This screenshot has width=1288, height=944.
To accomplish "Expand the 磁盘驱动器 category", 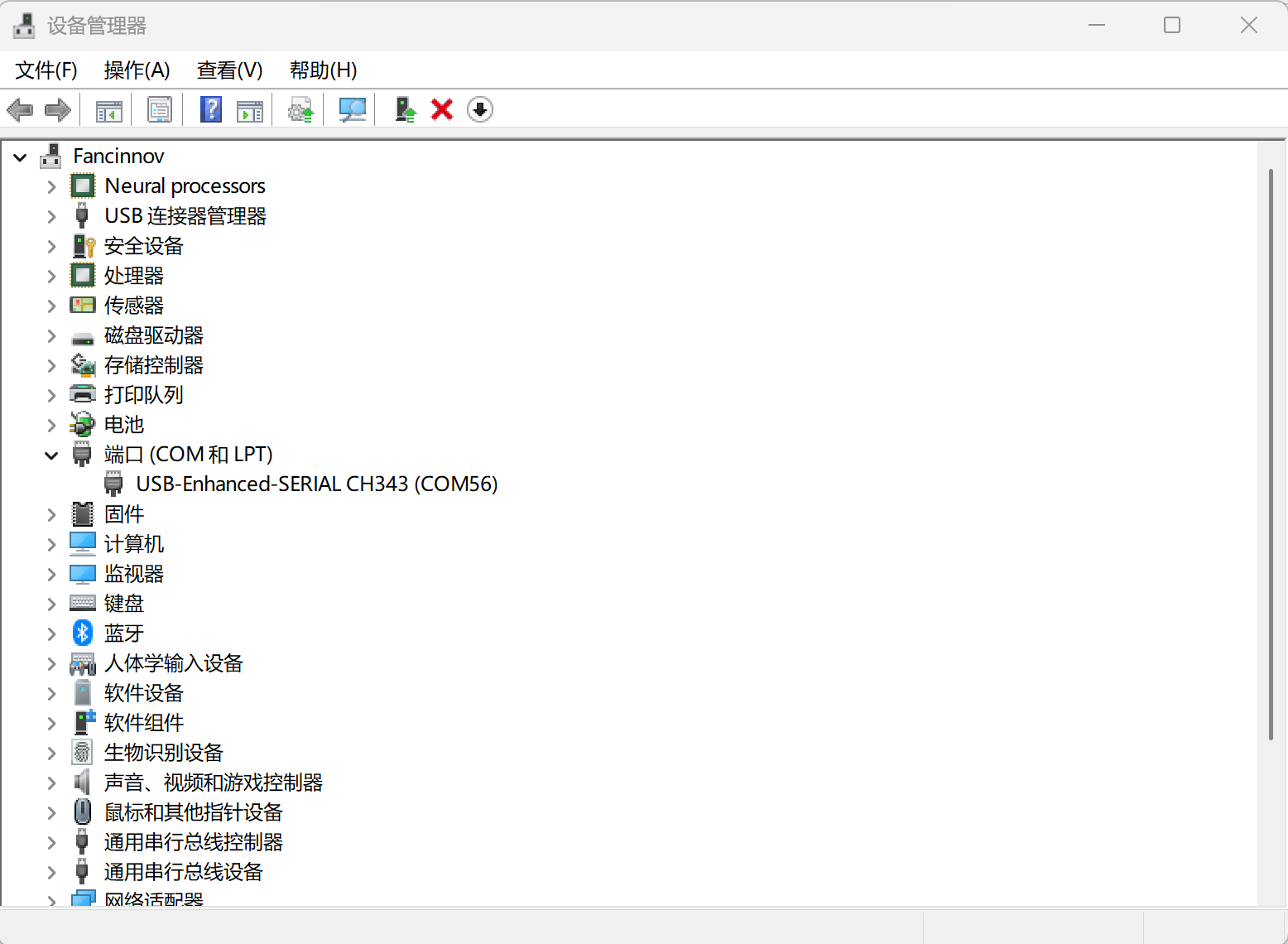I will click(51, 336).
